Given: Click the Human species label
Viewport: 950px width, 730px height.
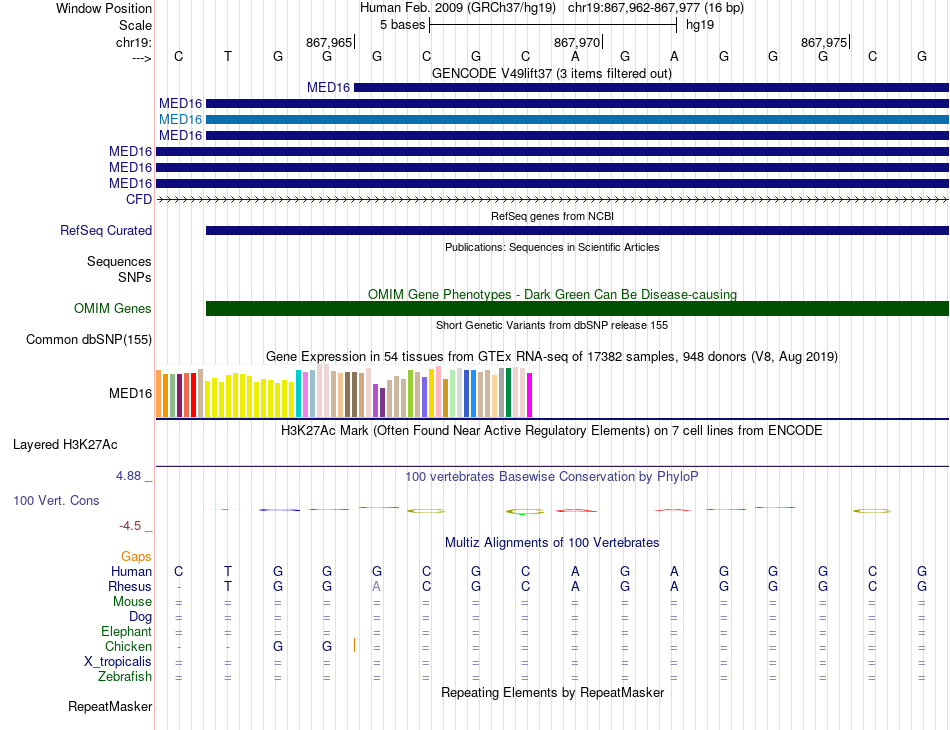Looking at the screenshot, I should click(x=131, y=571).
